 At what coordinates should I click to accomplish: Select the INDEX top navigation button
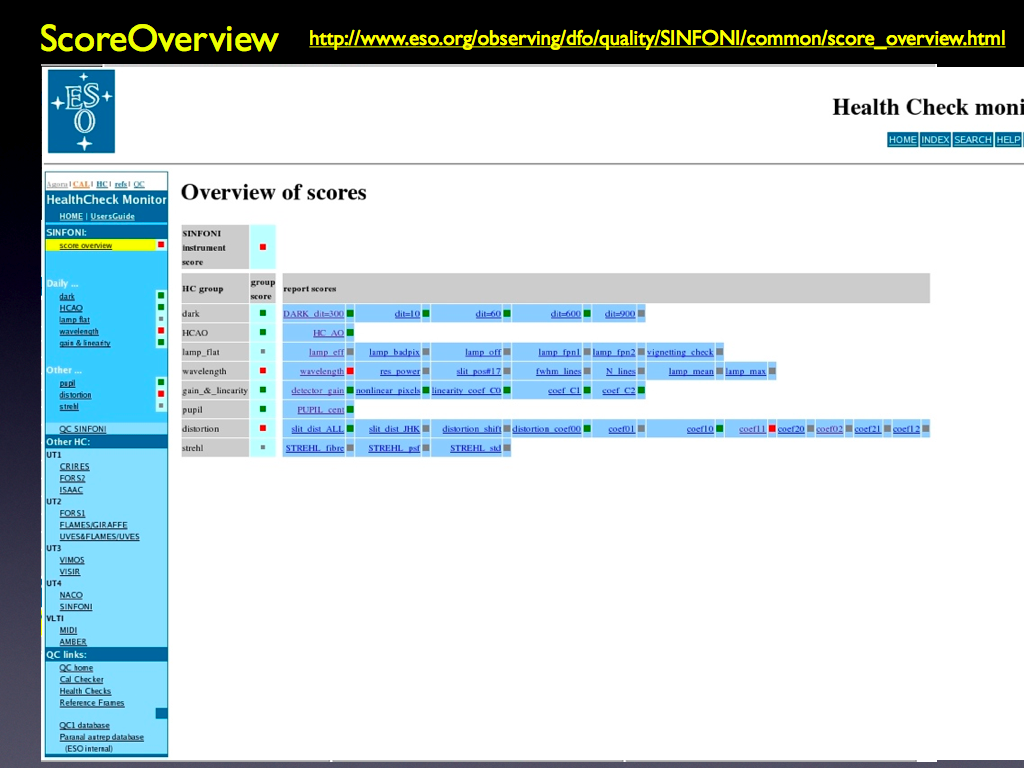[935, 140]
